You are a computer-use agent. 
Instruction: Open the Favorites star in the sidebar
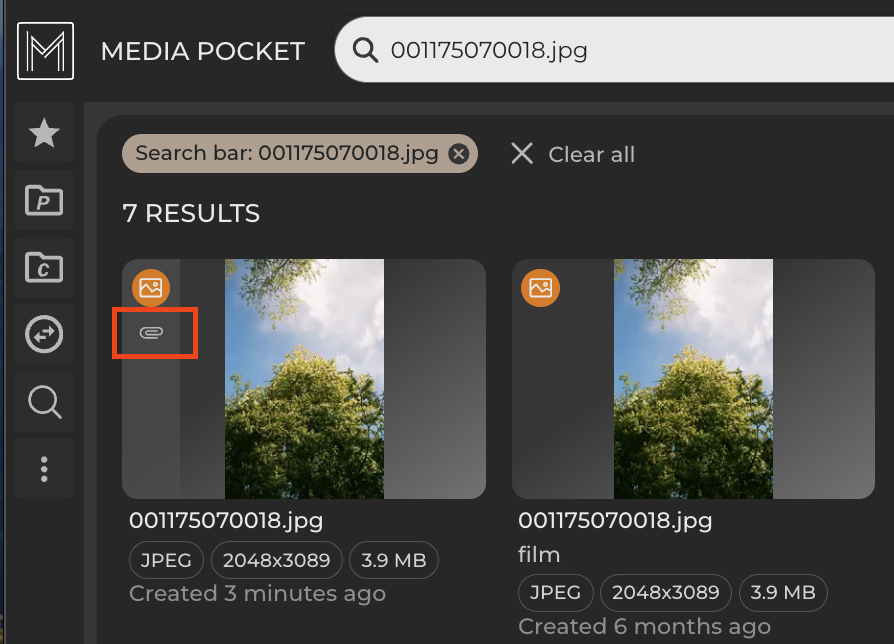click(x=43, y=133)
